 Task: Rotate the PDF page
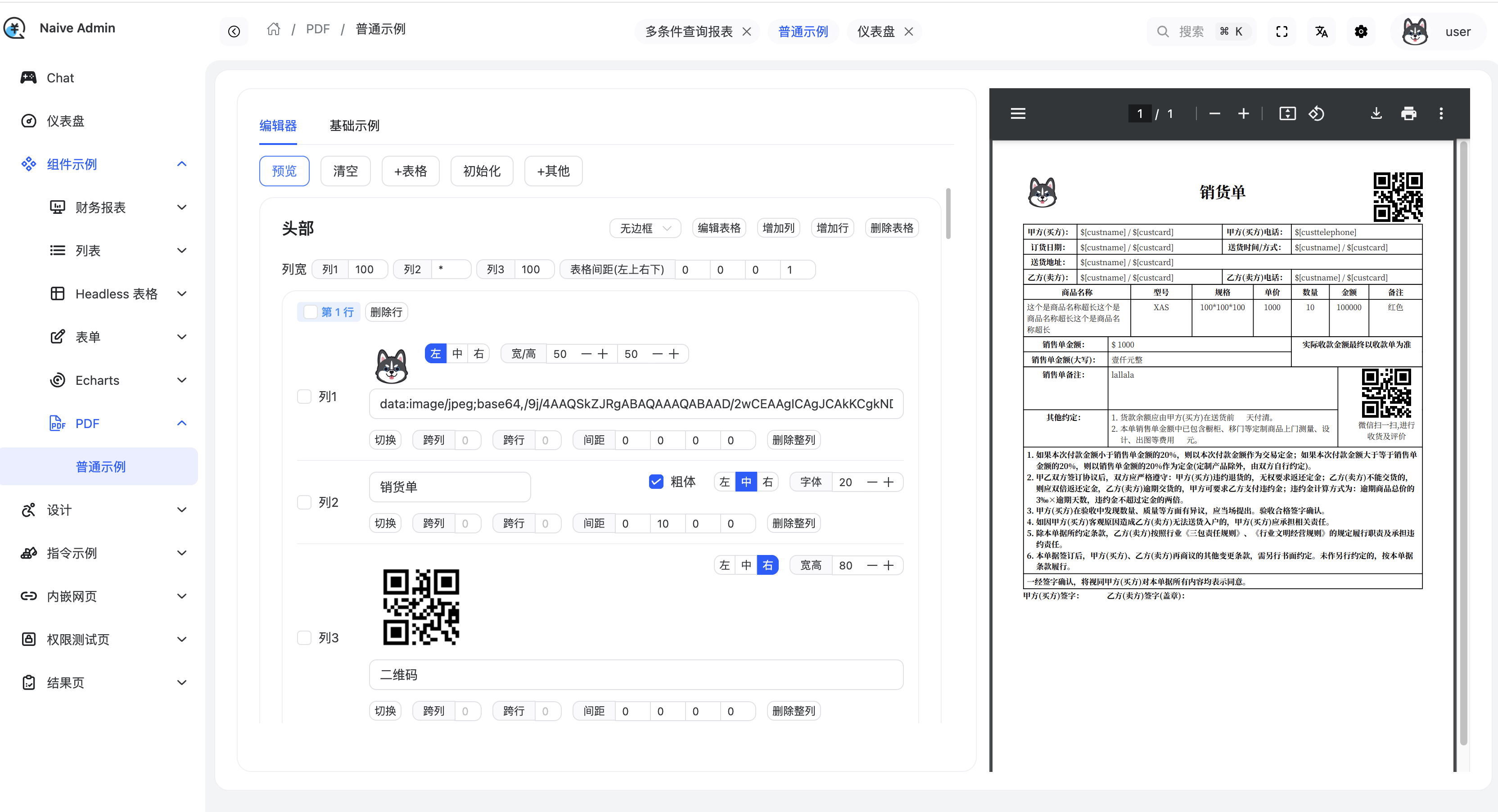1317,113
